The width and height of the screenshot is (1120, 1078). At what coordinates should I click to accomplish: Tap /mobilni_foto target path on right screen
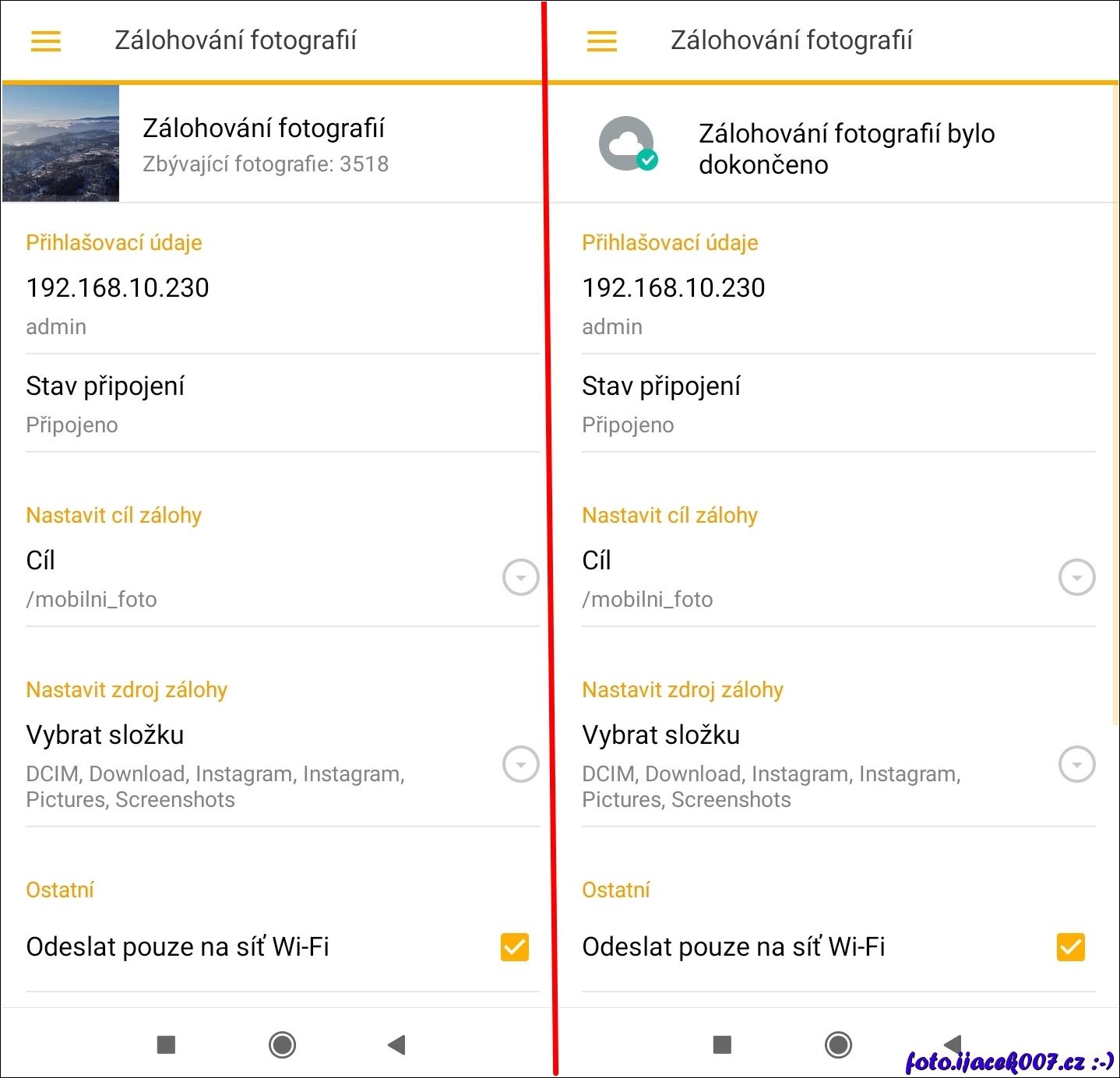click(647, 600)
